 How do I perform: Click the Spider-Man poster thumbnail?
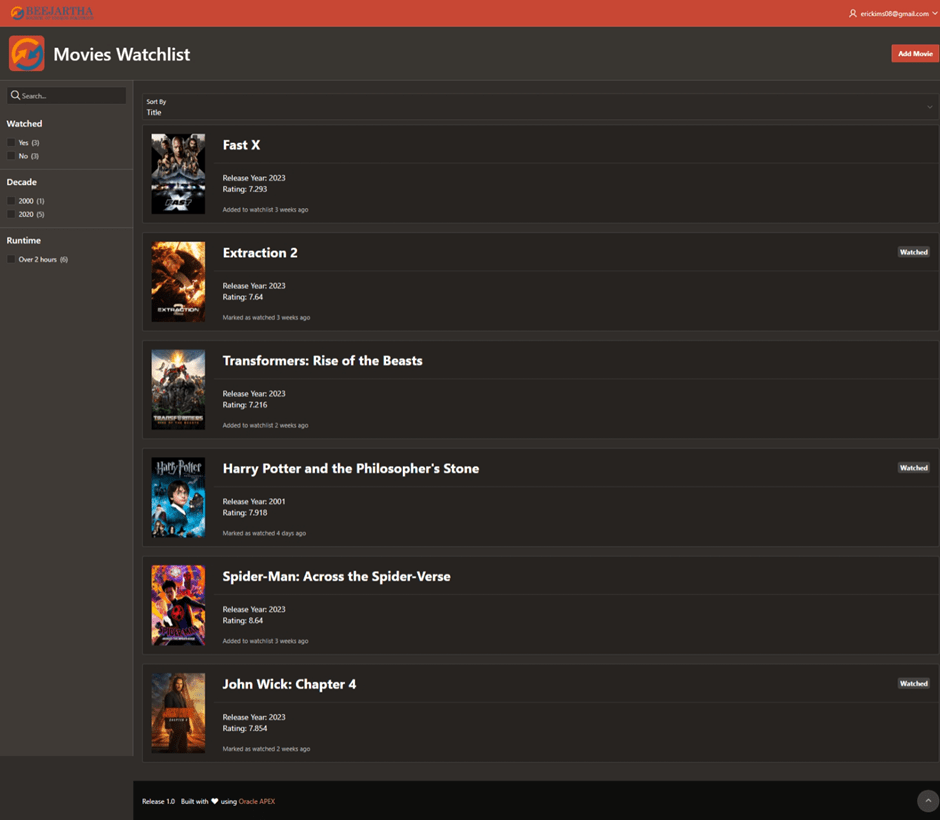click(178, 605)
